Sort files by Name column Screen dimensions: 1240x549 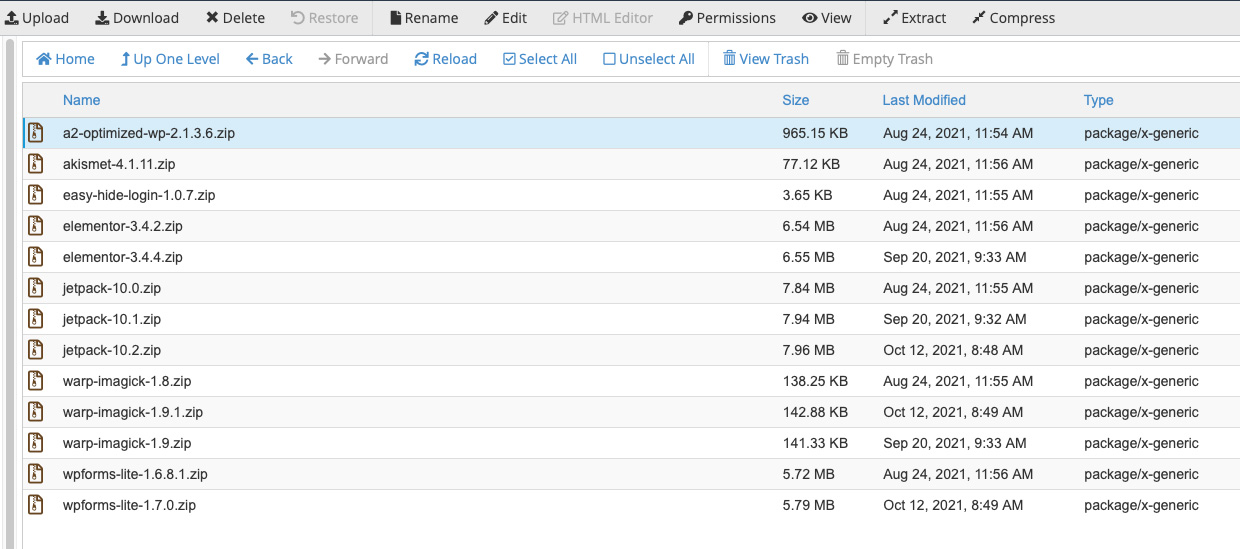point(81,100)
